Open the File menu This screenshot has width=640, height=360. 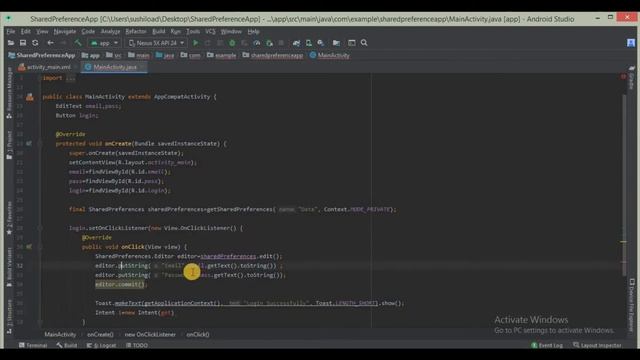click(11, 31)
